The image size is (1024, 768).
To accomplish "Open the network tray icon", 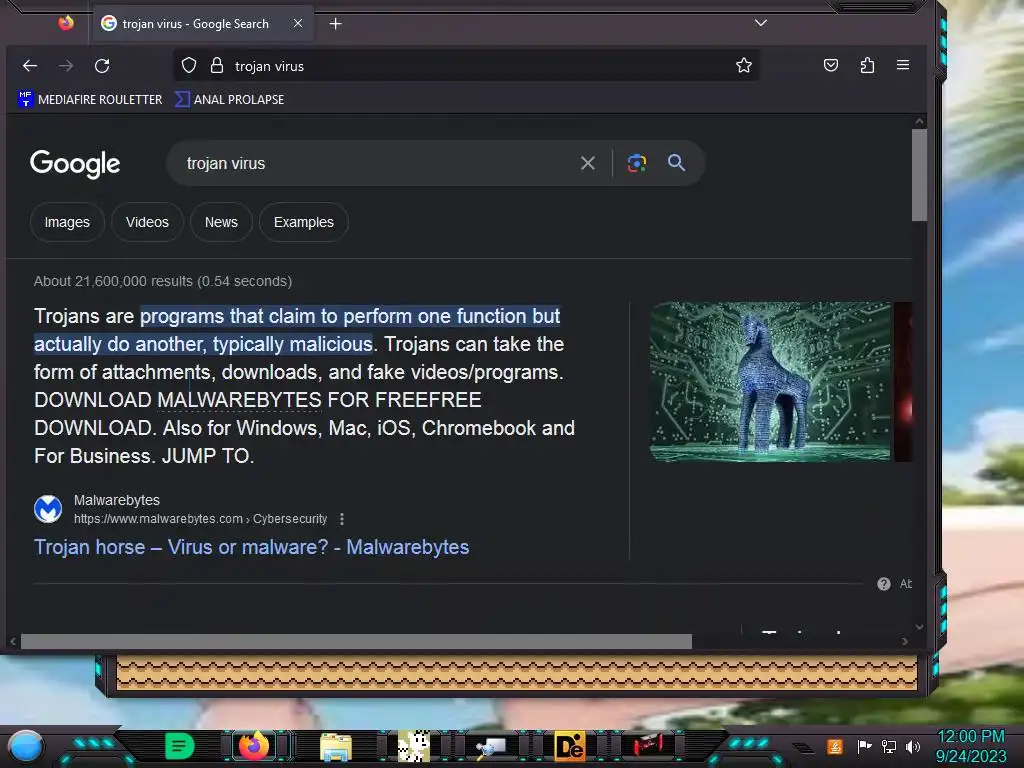I will click(889, 746).
